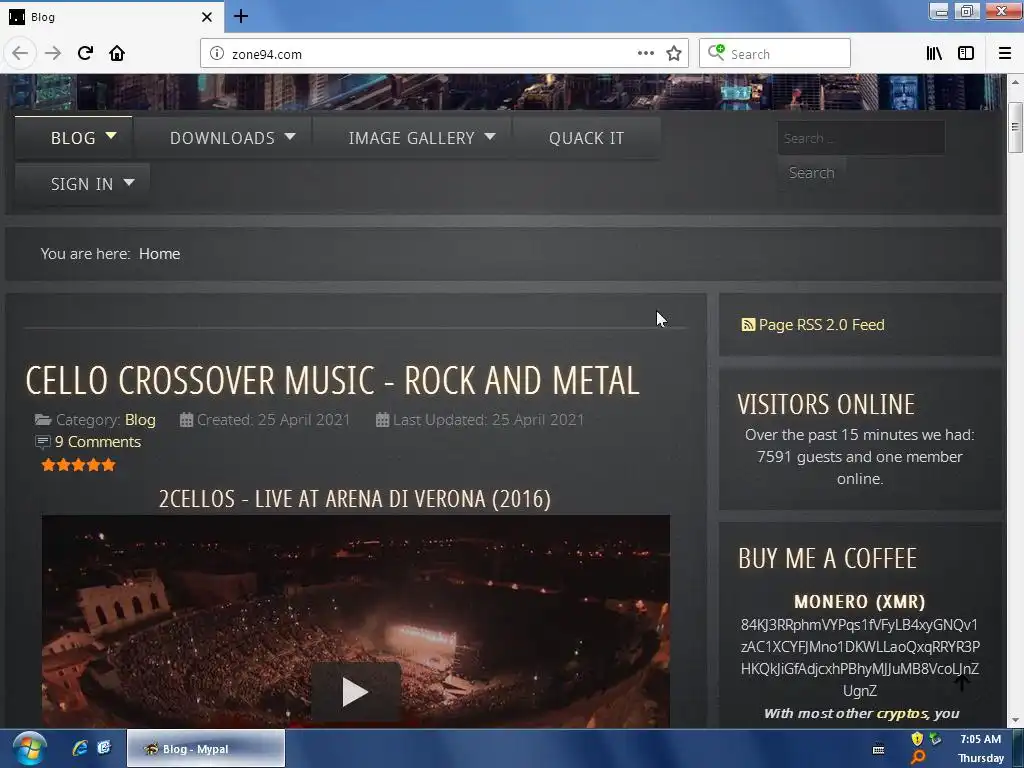Click the security shield tray icon

coord(917,739)
